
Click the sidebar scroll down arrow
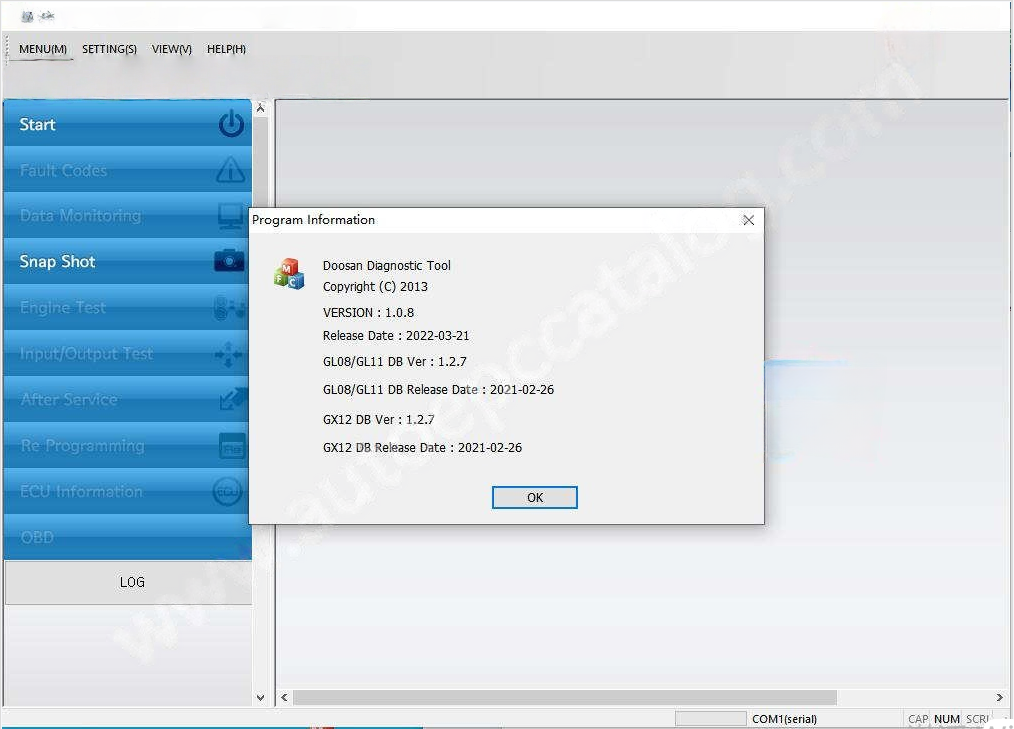261,698
